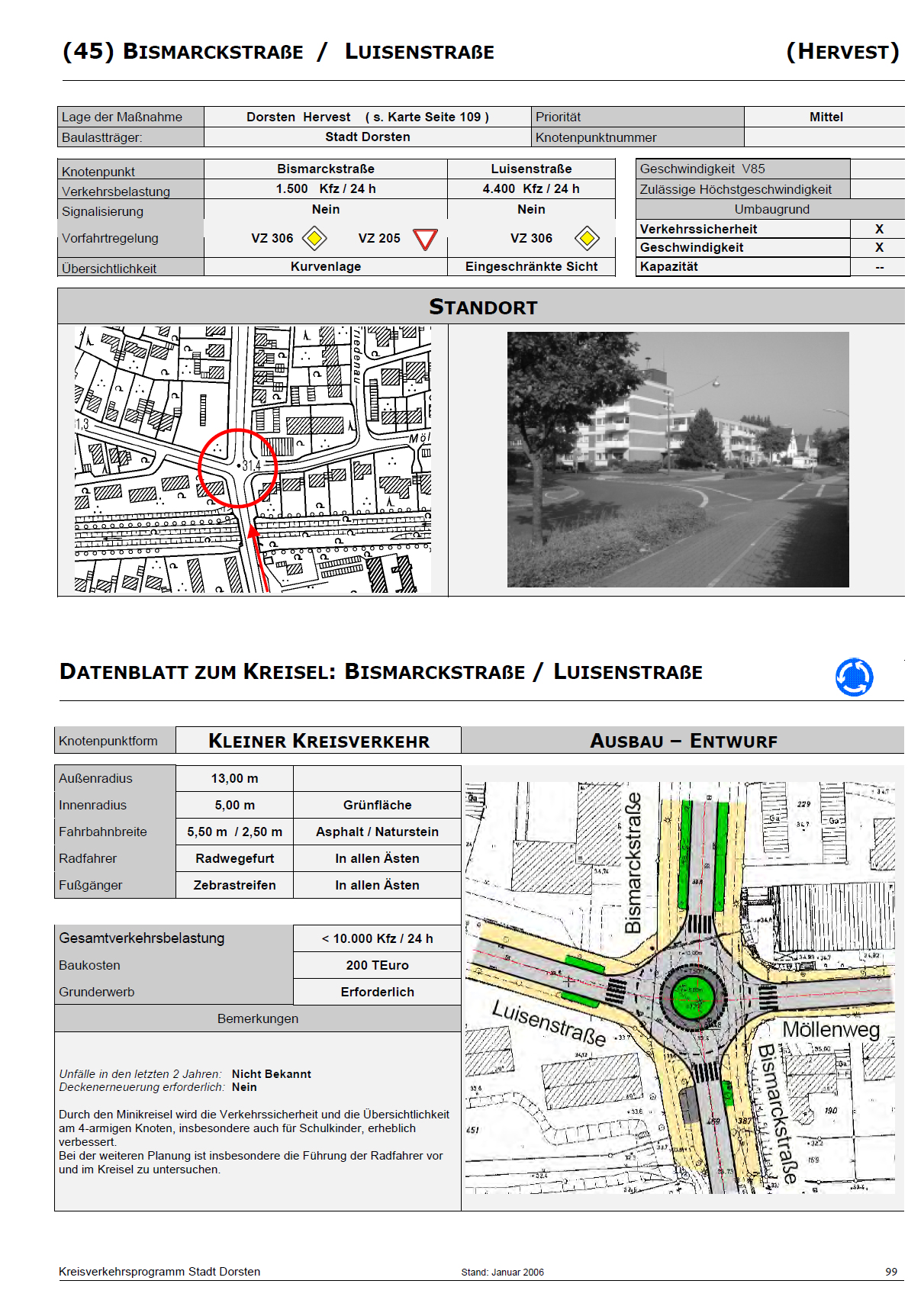
Task: Click the Bemerkungen heading bar
Action: [258, 1018]
